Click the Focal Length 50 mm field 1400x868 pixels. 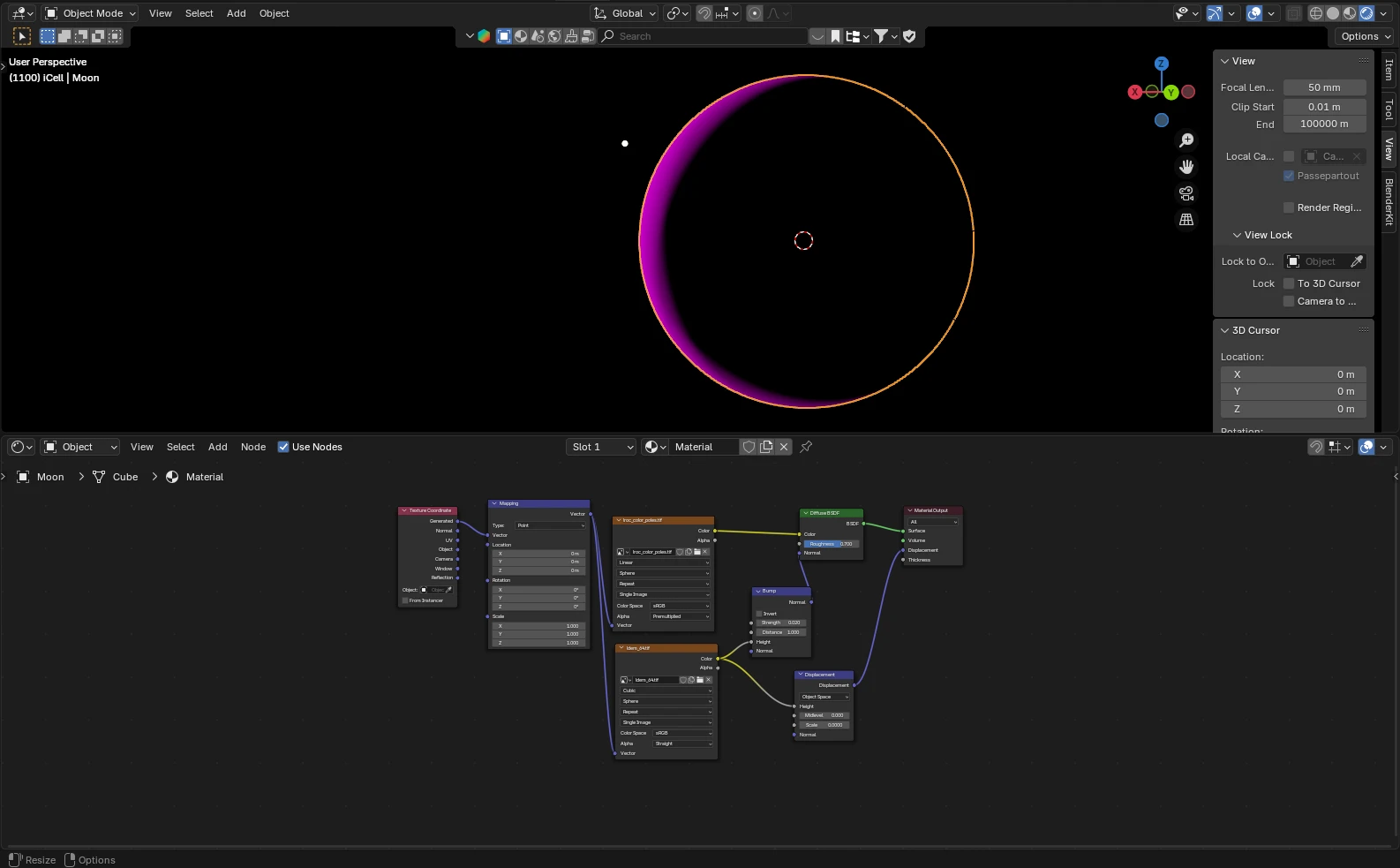click(x=1324, y=87)
